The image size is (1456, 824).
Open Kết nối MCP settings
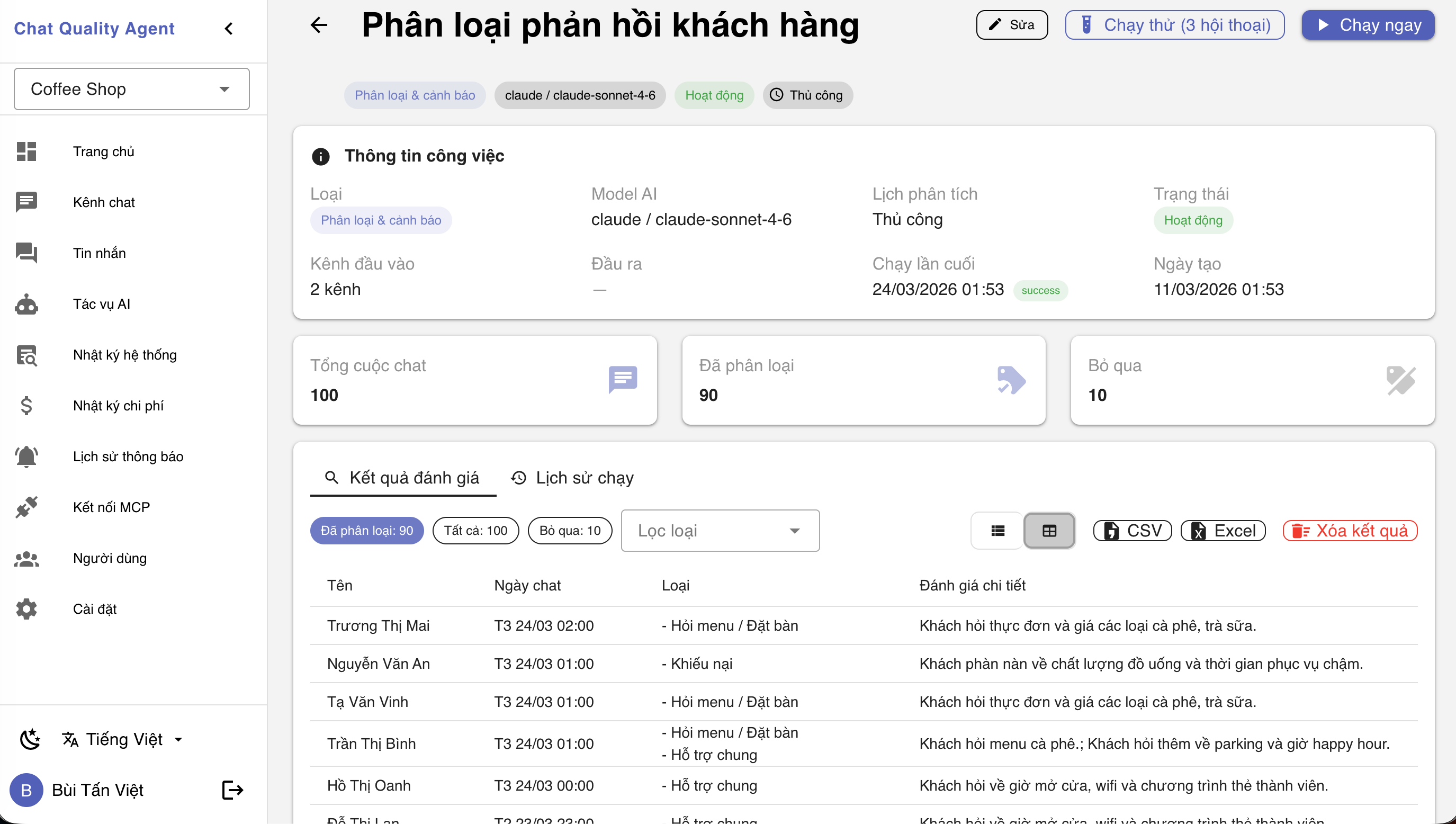[x=111, y=507]
